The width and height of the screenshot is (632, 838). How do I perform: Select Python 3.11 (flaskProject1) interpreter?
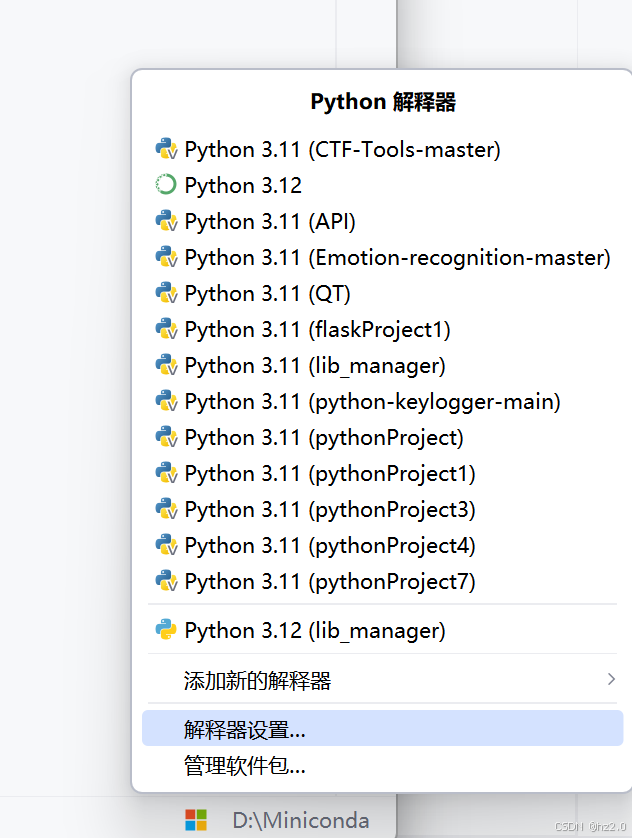[x=383, y=329]
